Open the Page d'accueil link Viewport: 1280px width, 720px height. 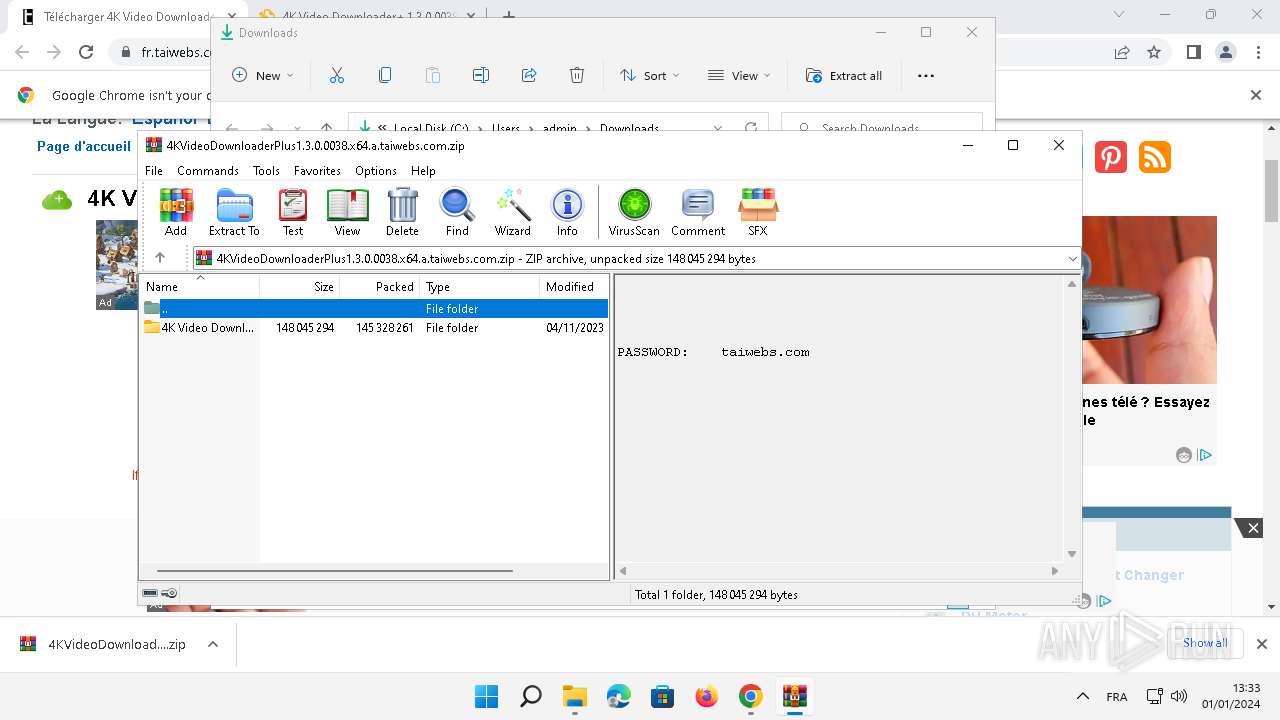click(84, 146)
